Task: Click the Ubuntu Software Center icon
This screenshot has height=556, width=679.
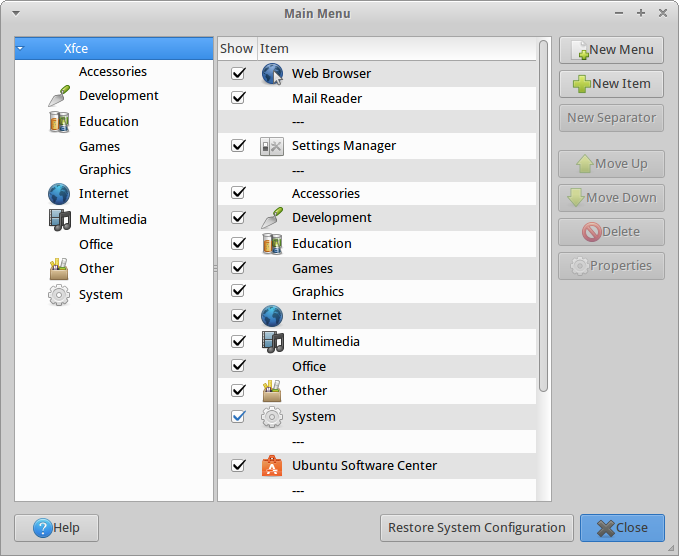Action: [272, 466]
